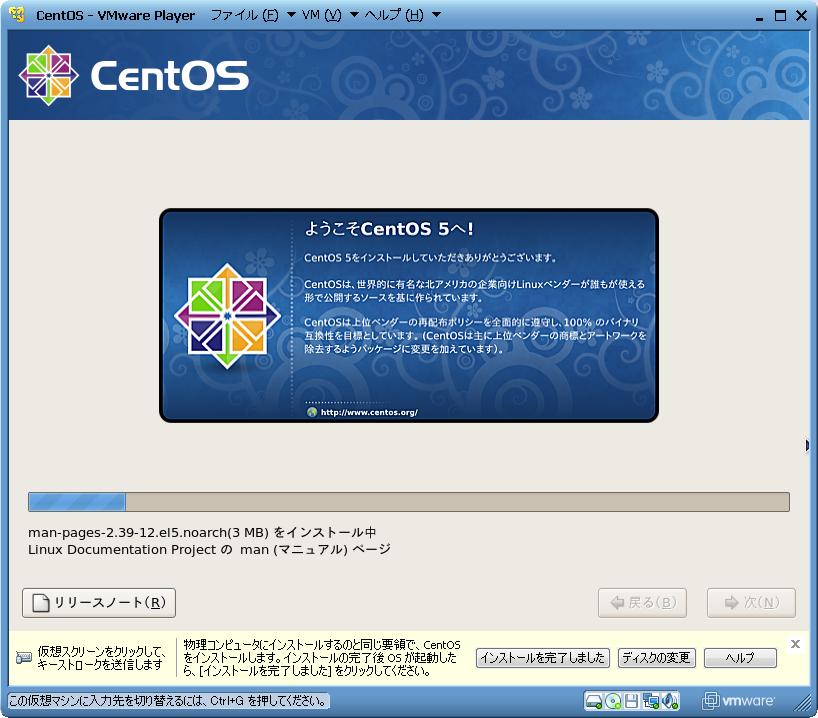This screenshot has width=818, height=718.
Task: Click the sound card status icon
Action: point(670,700)
